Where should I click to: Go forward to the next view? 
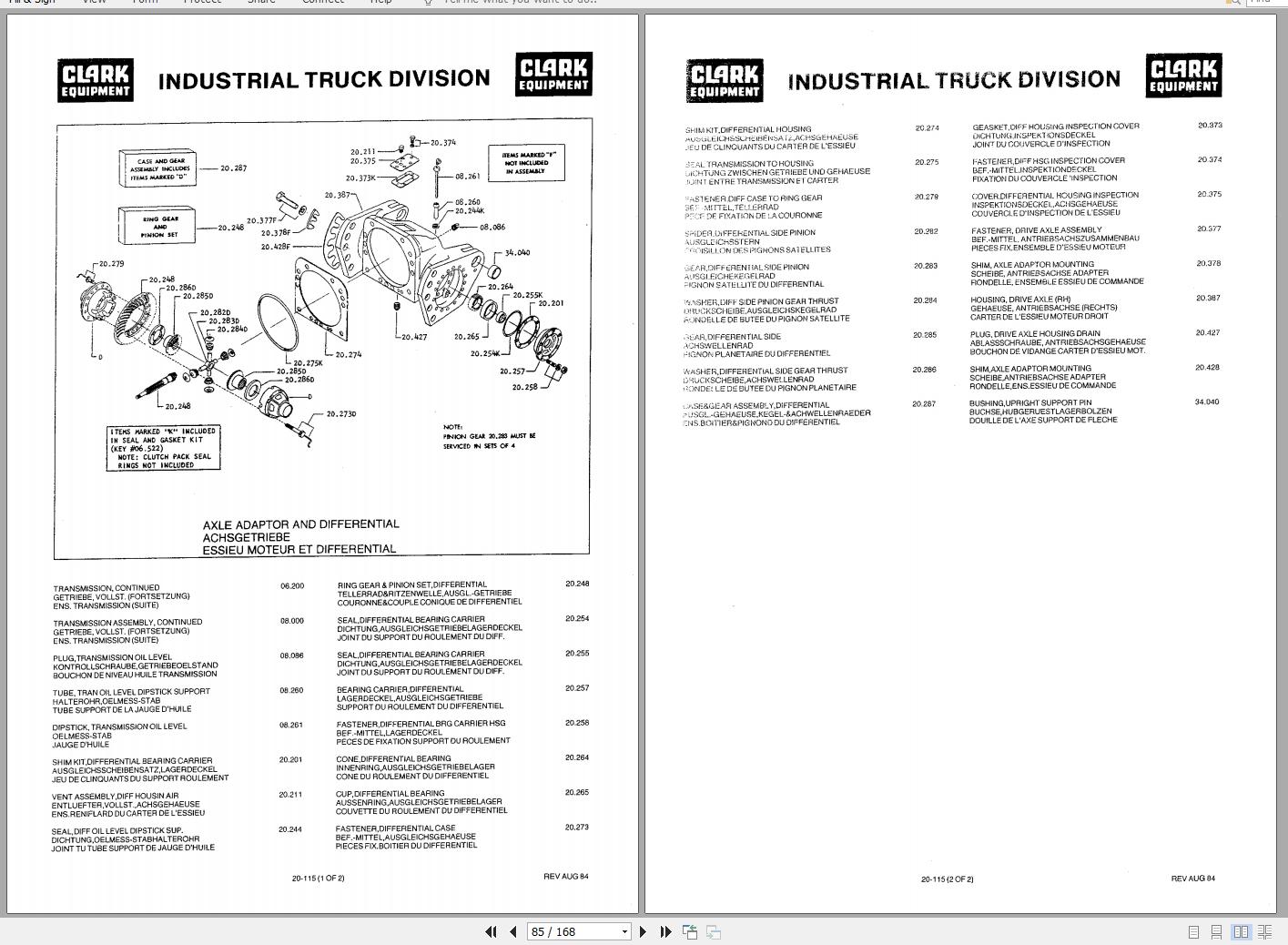714,931
